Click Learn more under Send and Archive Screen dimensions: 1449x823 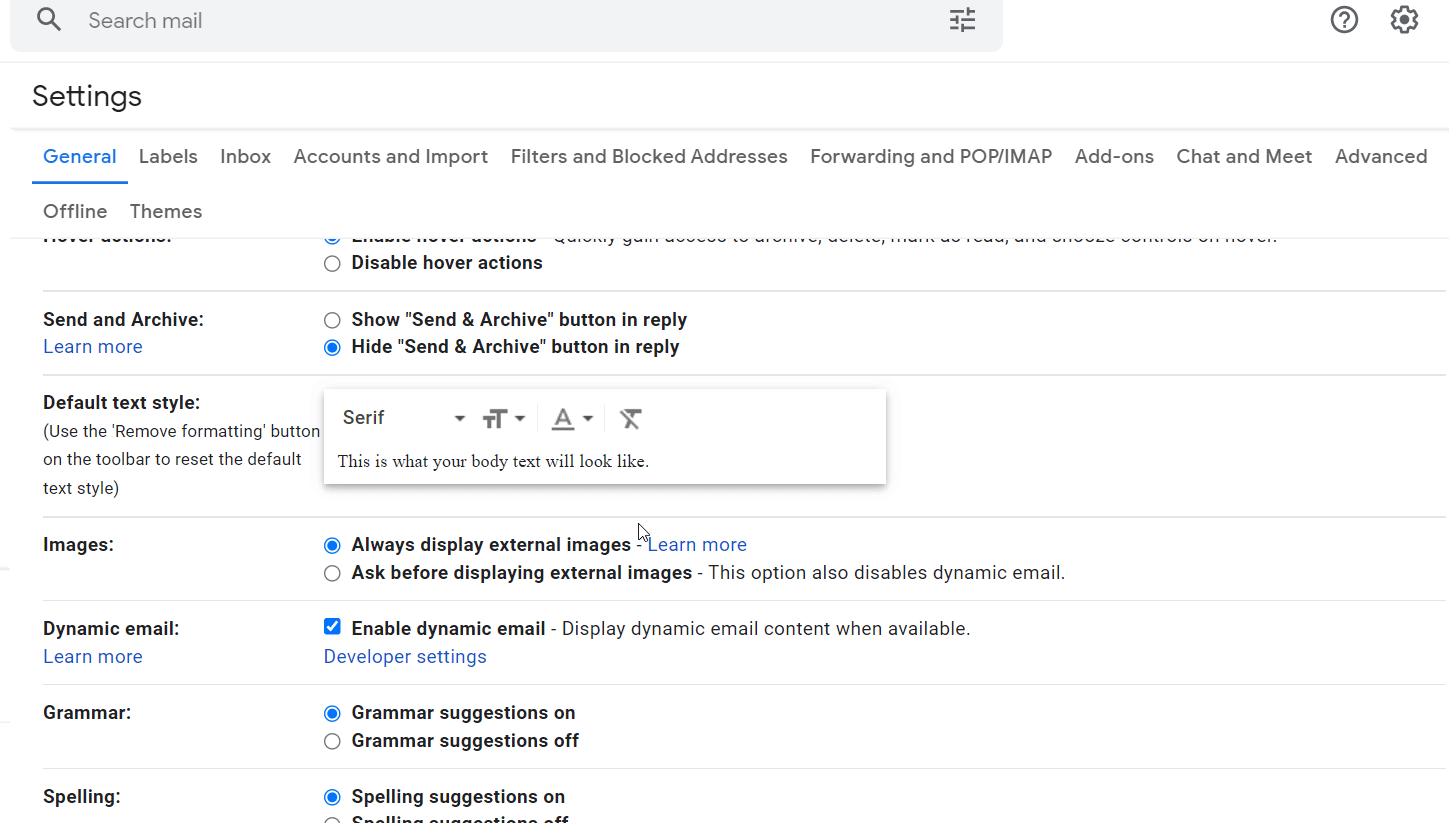[93, 347]
